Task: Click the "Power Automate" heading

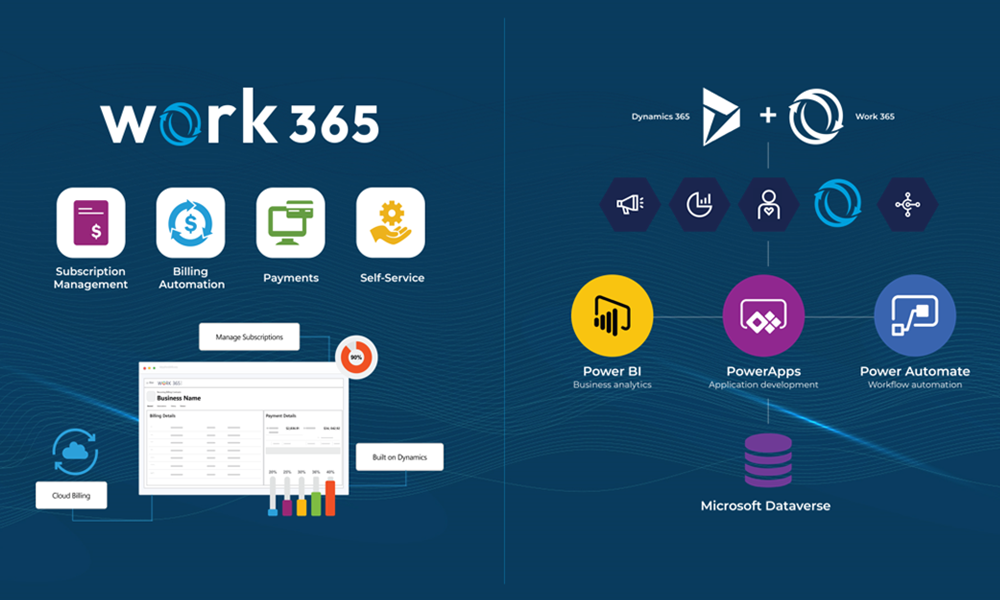Action: pyautogui.click(x=915, y=371)
